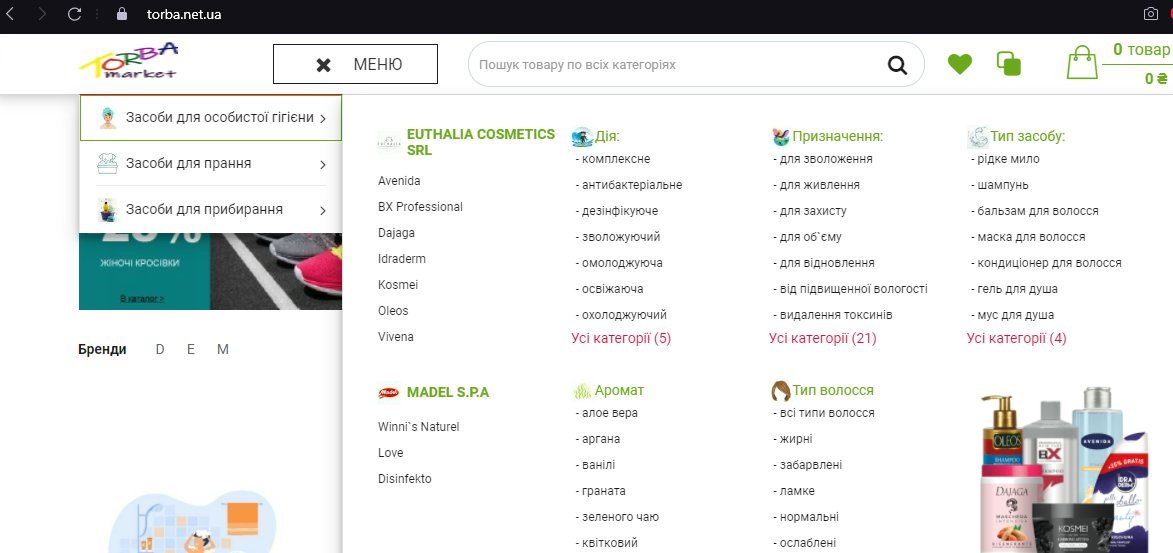Click the laundry products category icon
Viewport: 1173px width, 553px height.
[107, 163]
